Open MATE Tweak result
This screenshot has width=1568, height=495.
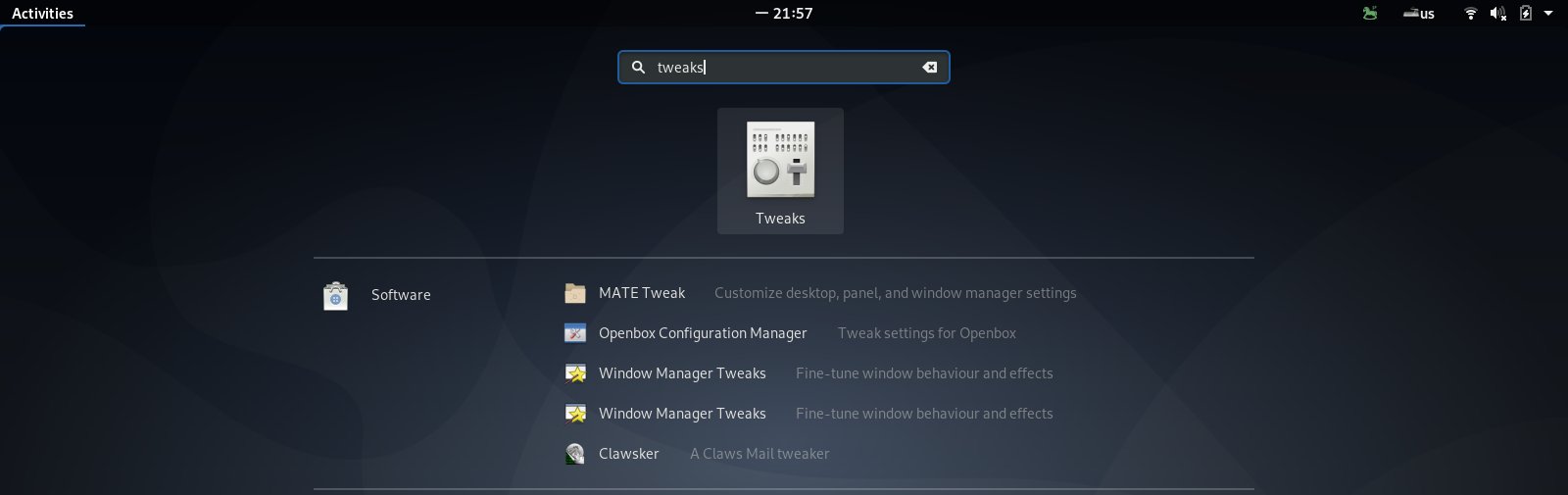tap(642, 292)
